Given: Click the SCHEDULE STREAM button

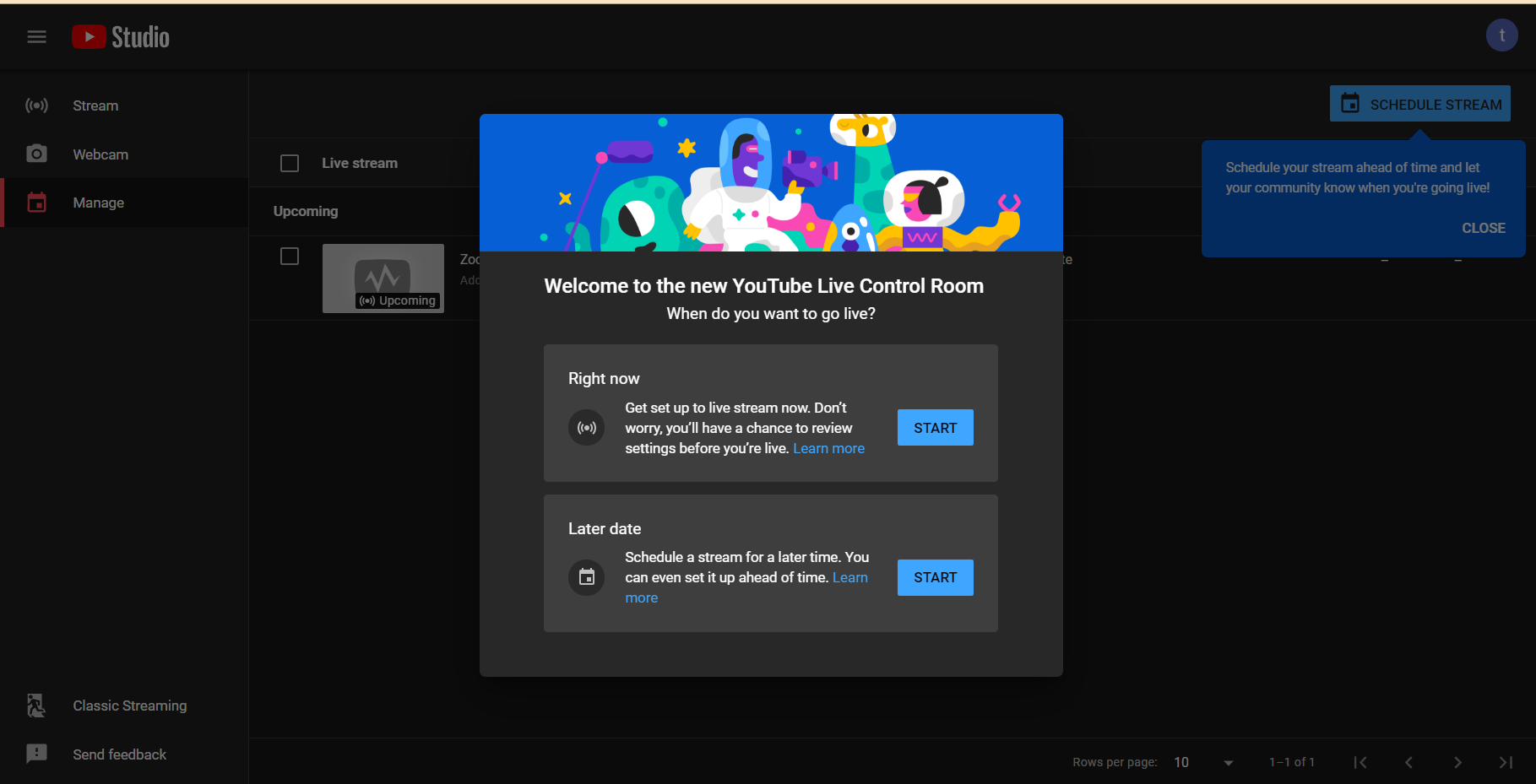Looking at the screenshot, I should [1420, 104].
